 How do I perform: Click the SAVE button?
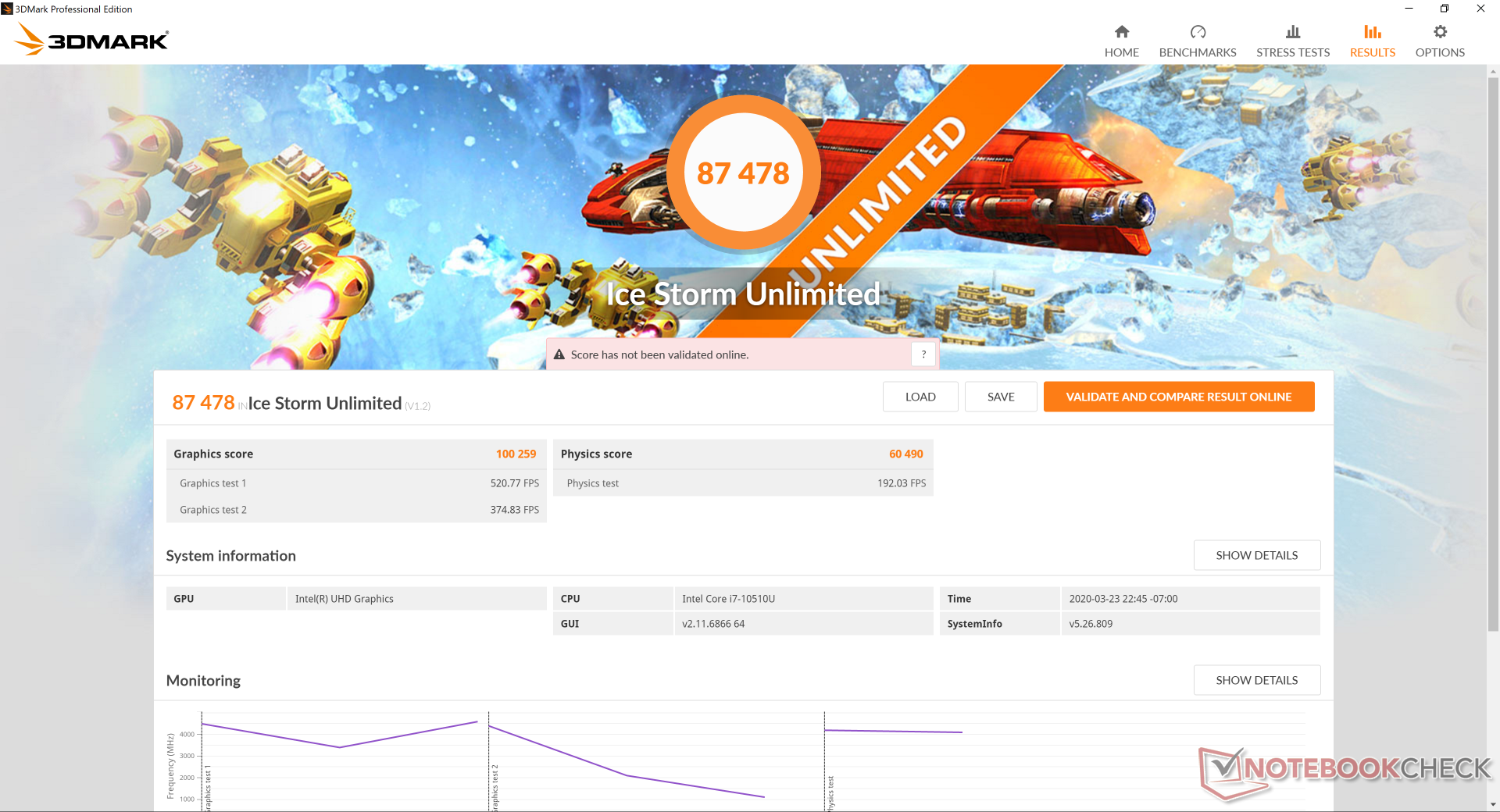pos(1001,397)
